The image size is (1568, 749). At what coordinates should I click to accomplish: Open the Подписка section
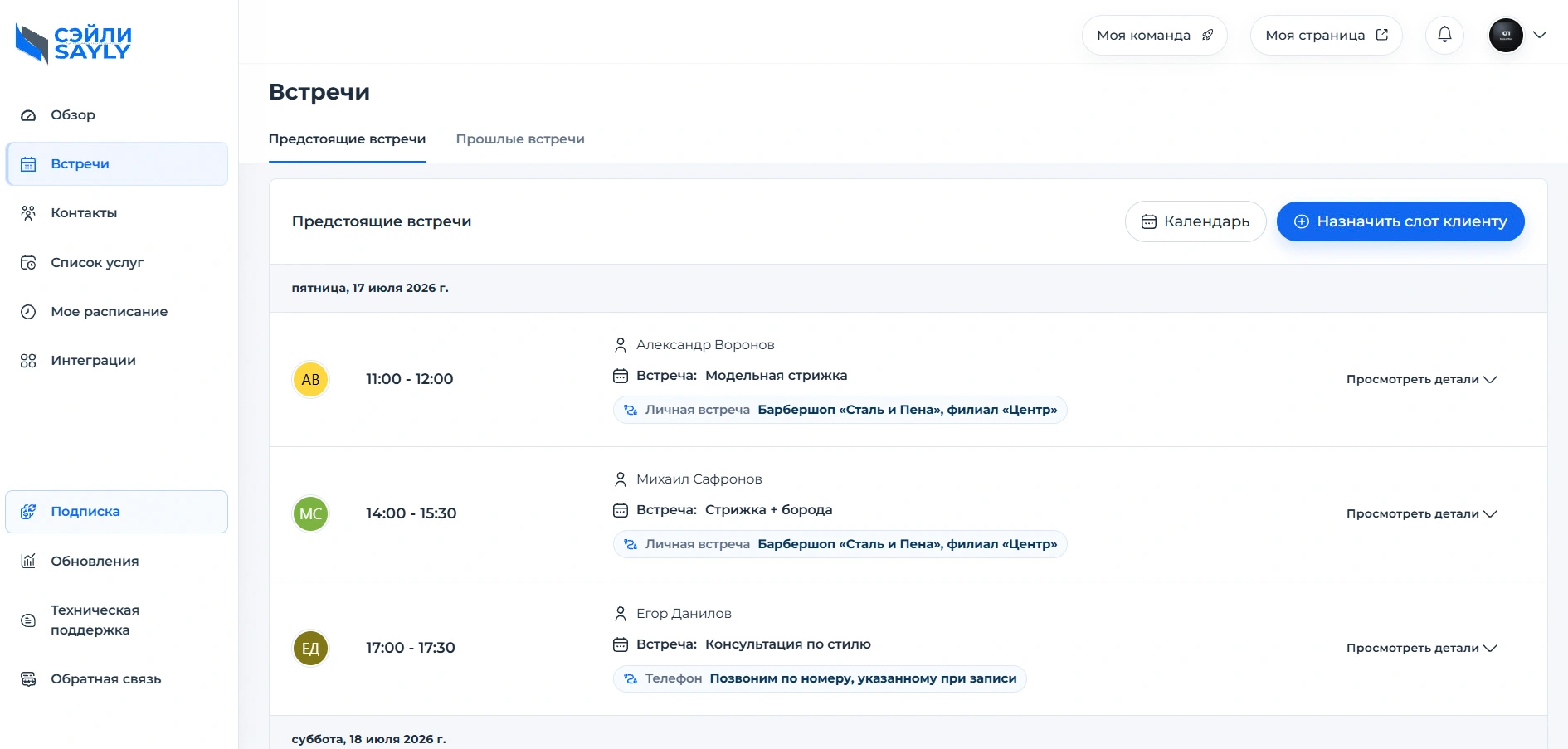[117, 512]
